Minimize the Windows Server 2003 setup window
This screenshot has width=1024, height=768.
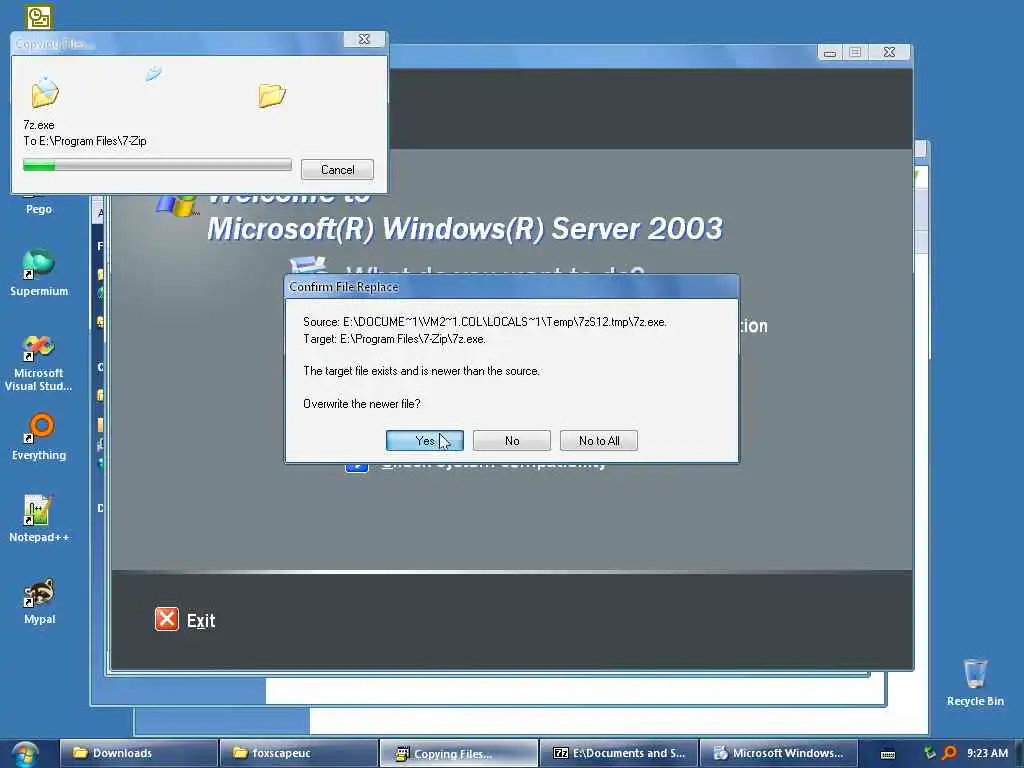tap(829, 52)
